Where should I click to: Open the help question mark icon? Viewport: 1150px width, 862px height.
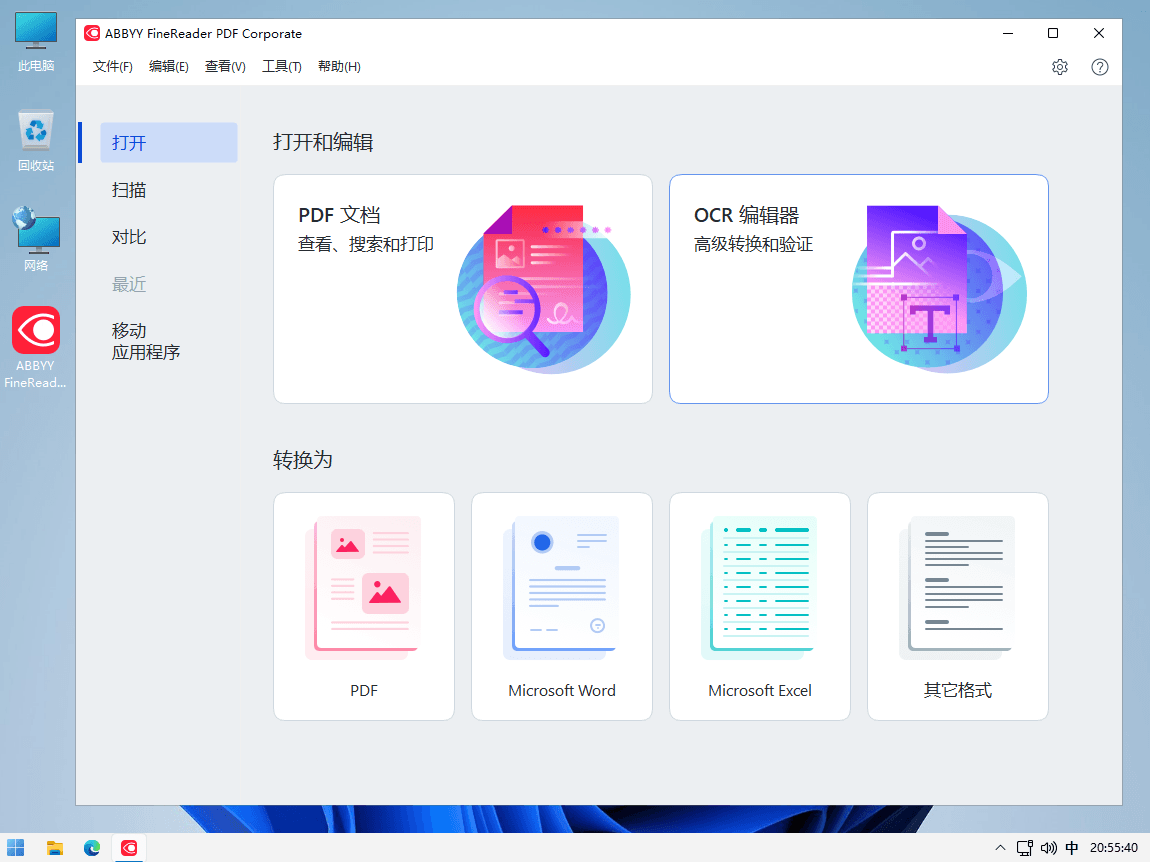1099,67
